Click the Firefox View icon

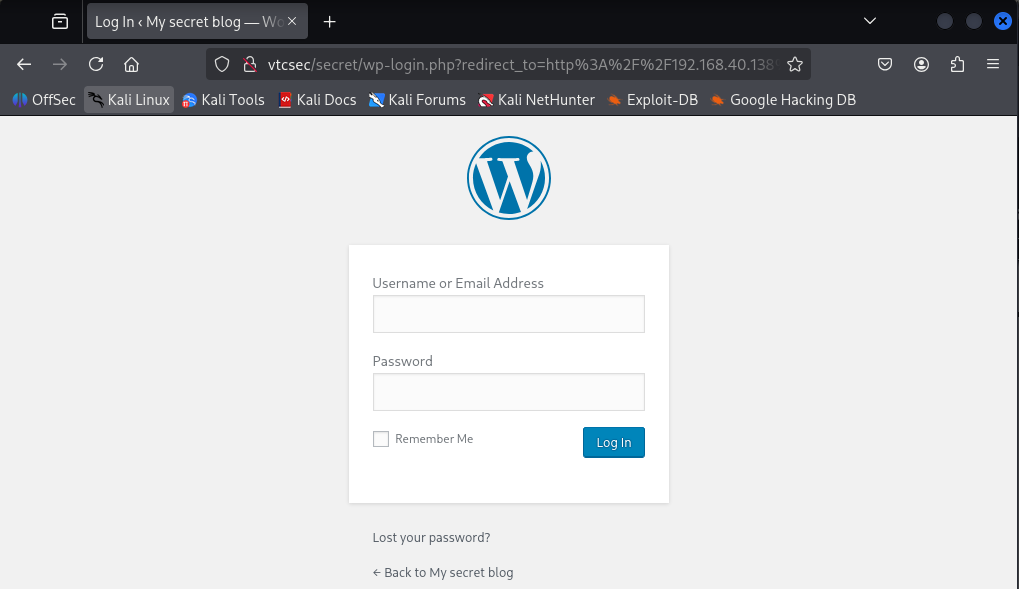pyautogui.click(x=60, y=21)
